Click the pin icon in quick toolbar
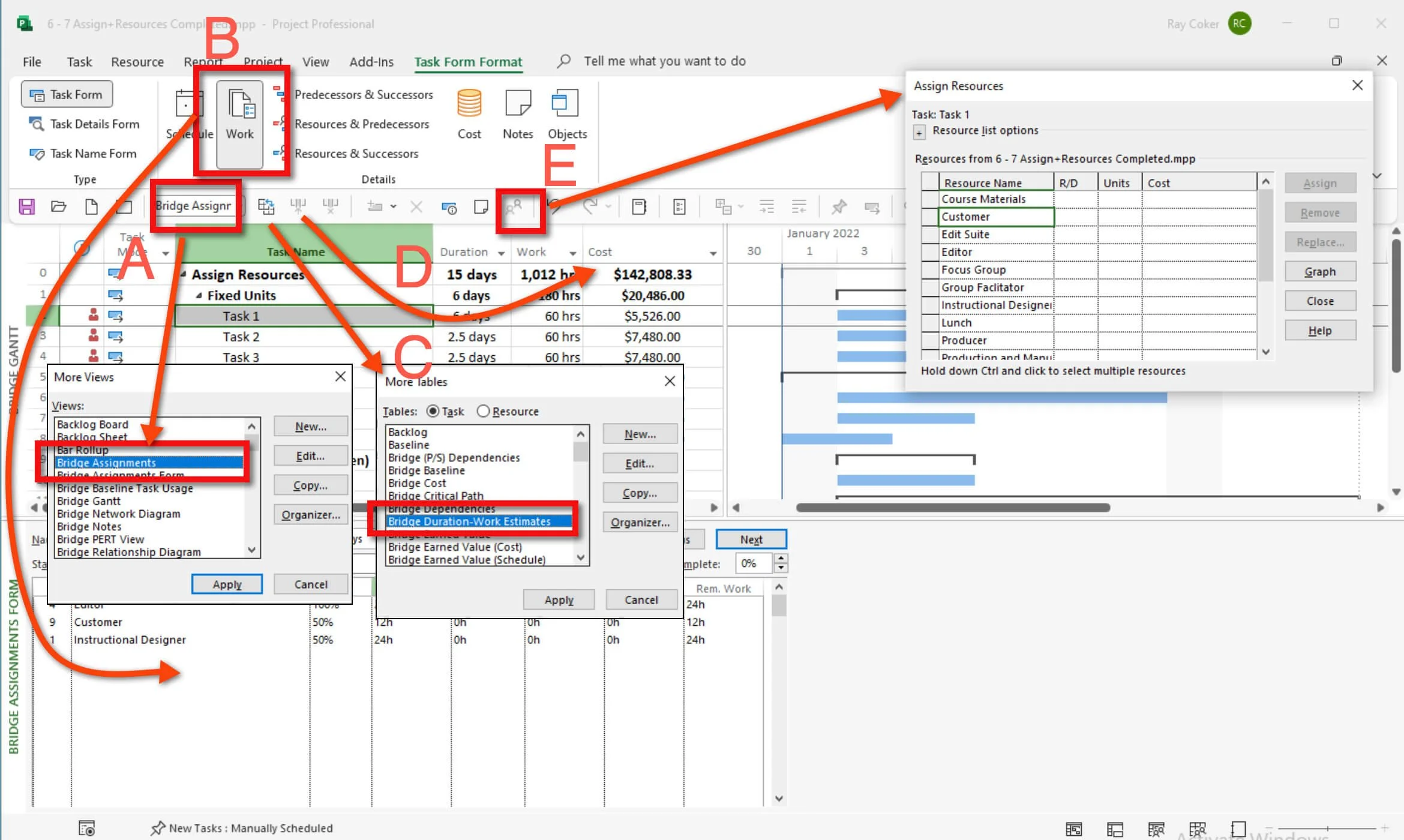1404x840 pixels. coord(839,207)
